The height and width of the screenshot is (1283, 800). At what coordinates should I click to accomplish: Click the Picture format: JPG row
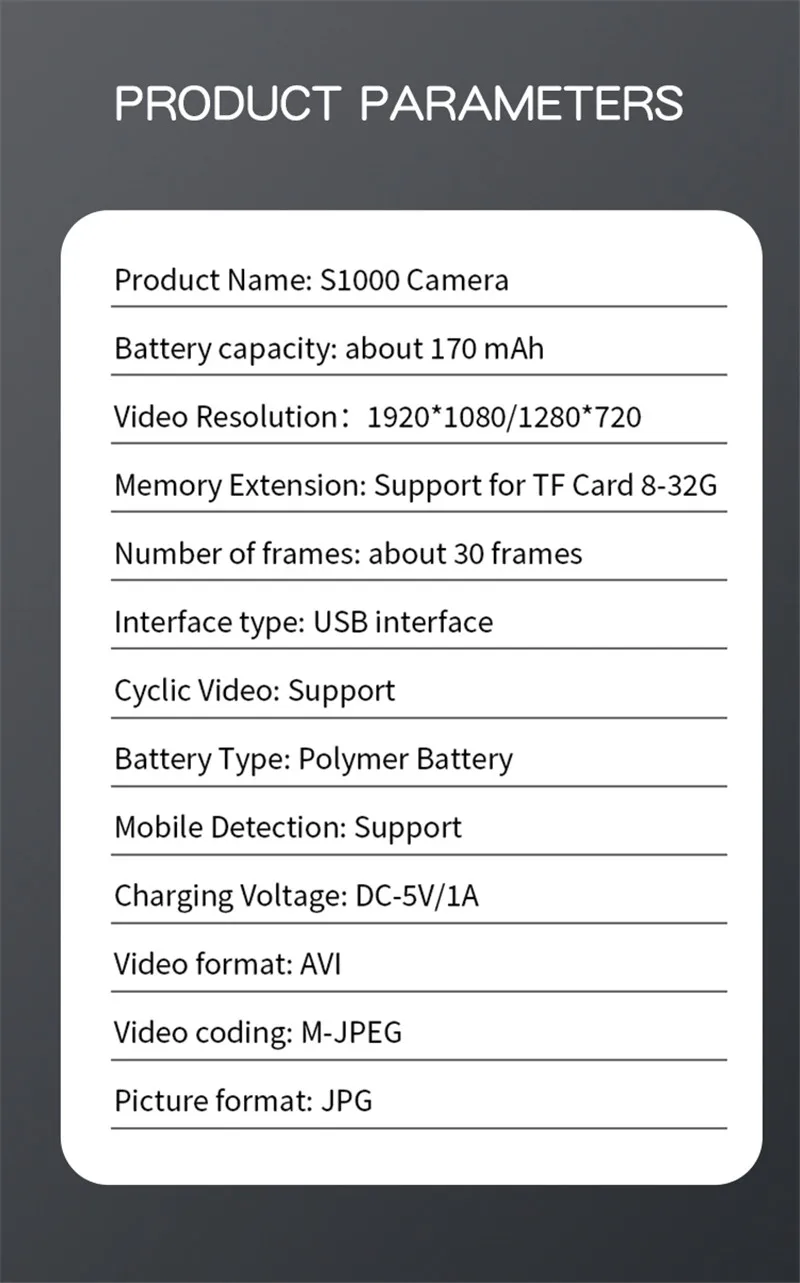(243, 1101)
